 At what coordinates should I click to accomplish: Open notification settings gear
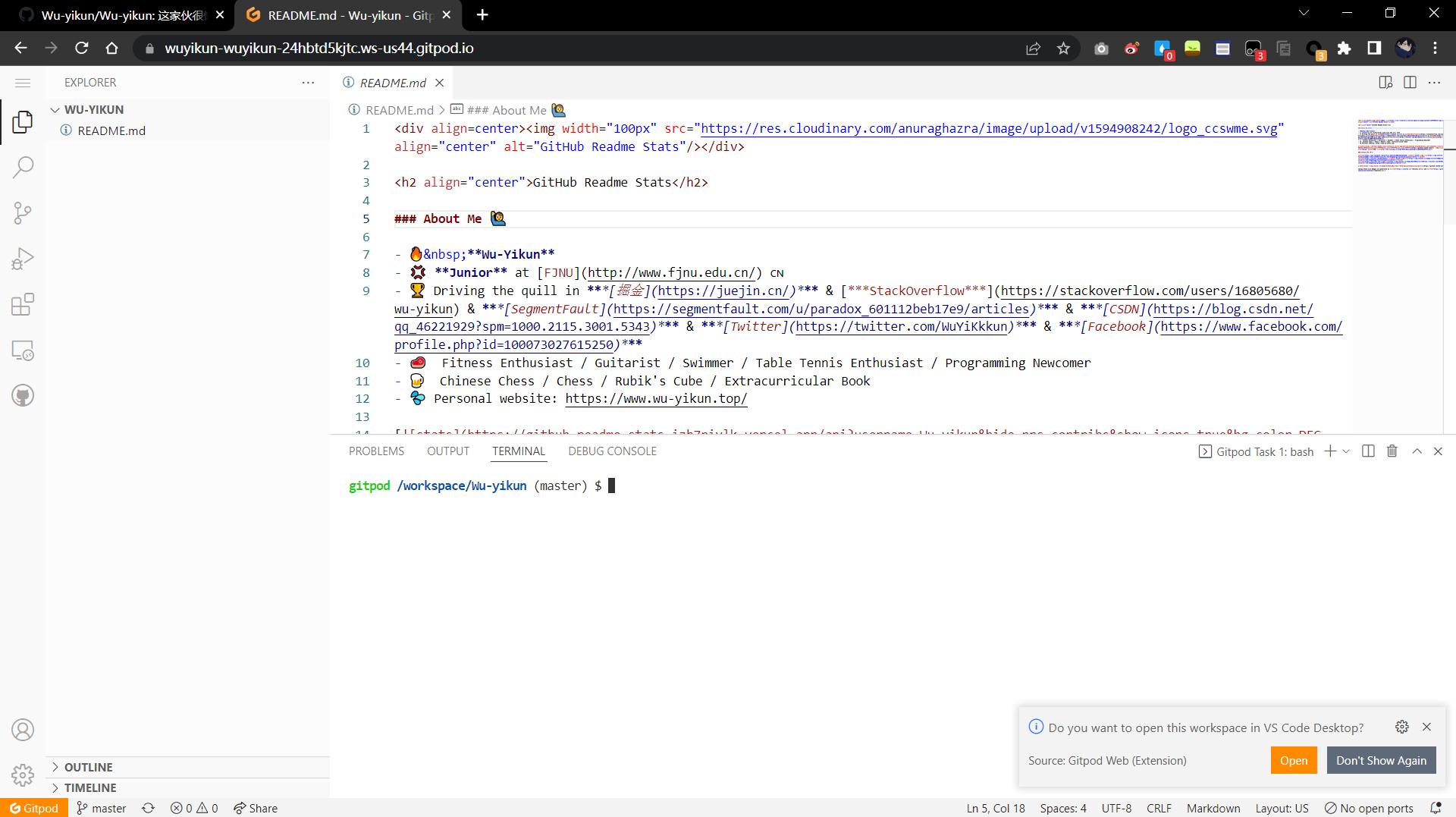pyautogui.click(x=1402, y=727)
